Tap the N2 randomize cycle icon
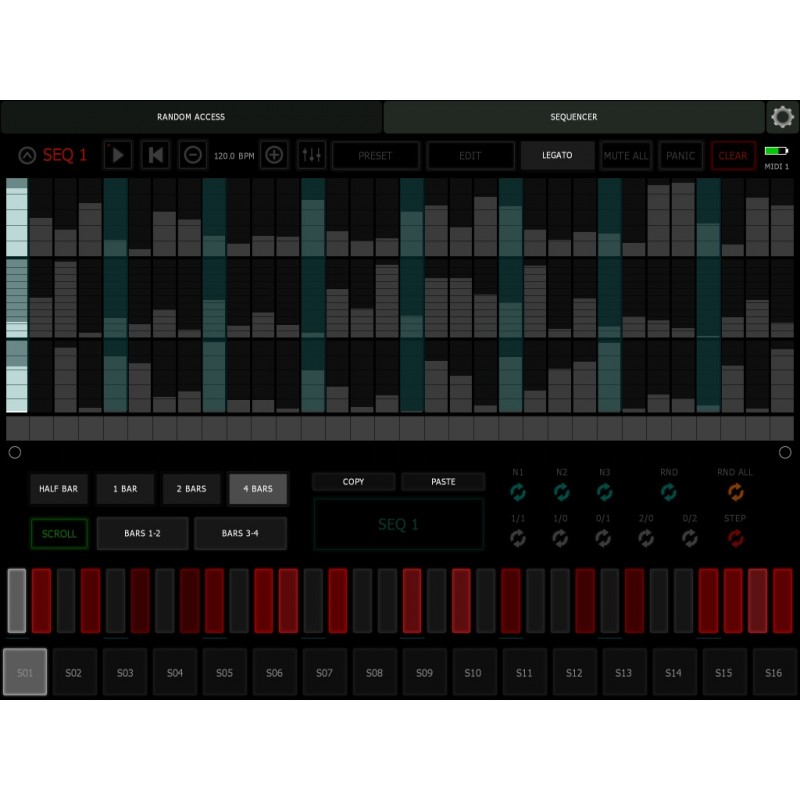This screenshot has height=800, width=800. pos(562,492)
